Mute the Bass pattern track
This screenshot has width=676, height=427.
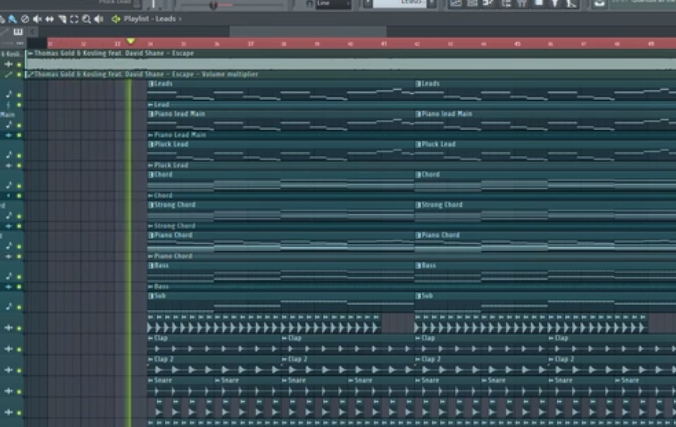point(19,276)
